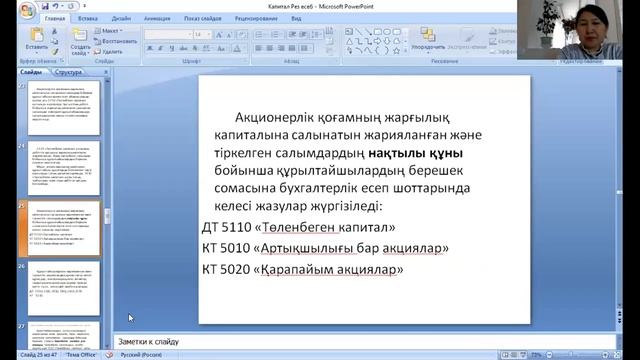Click the Bullets list icon

pyautogui.click(x=260, y=35)
